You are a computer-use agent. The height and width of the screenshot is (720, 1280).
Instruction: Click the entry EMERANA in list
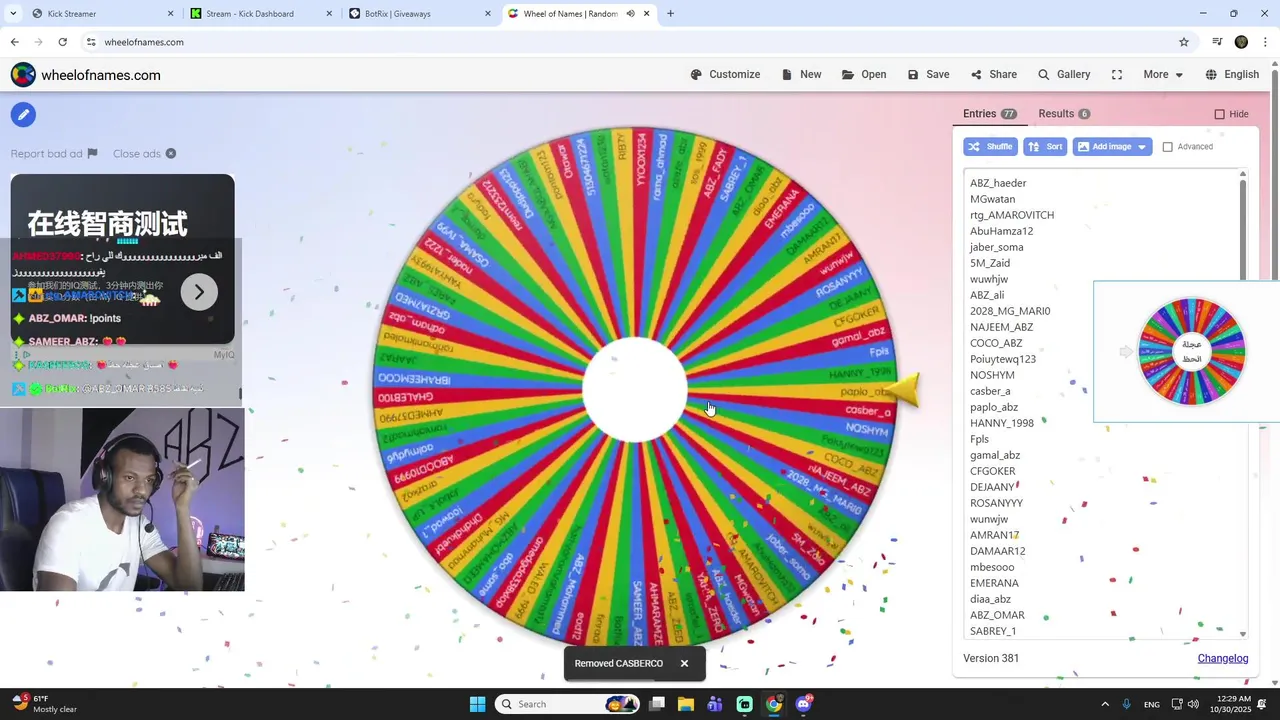(994, 583)
